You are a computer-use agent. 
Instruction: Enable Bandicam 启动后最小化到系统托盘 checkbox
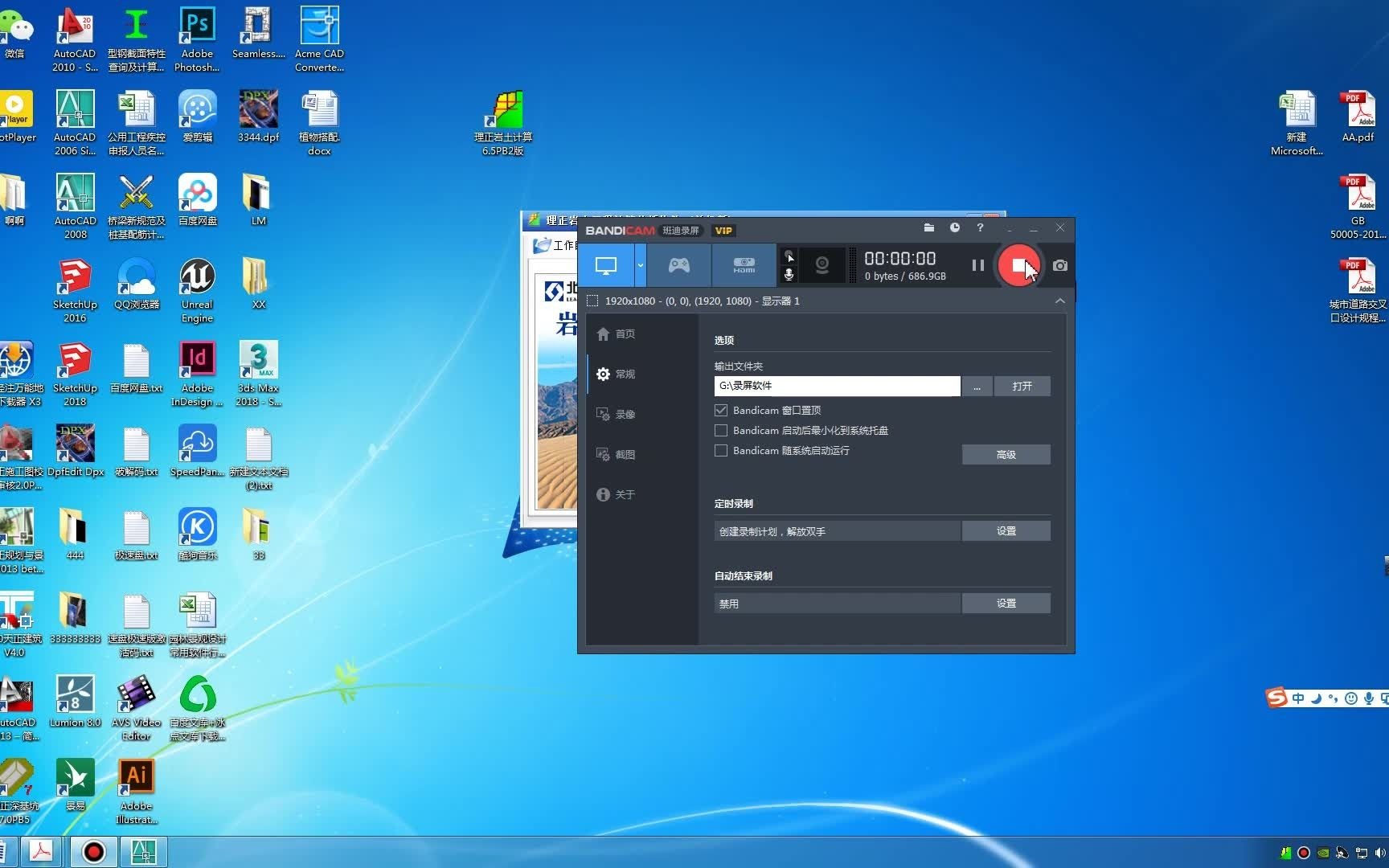[x=721, y=430]
